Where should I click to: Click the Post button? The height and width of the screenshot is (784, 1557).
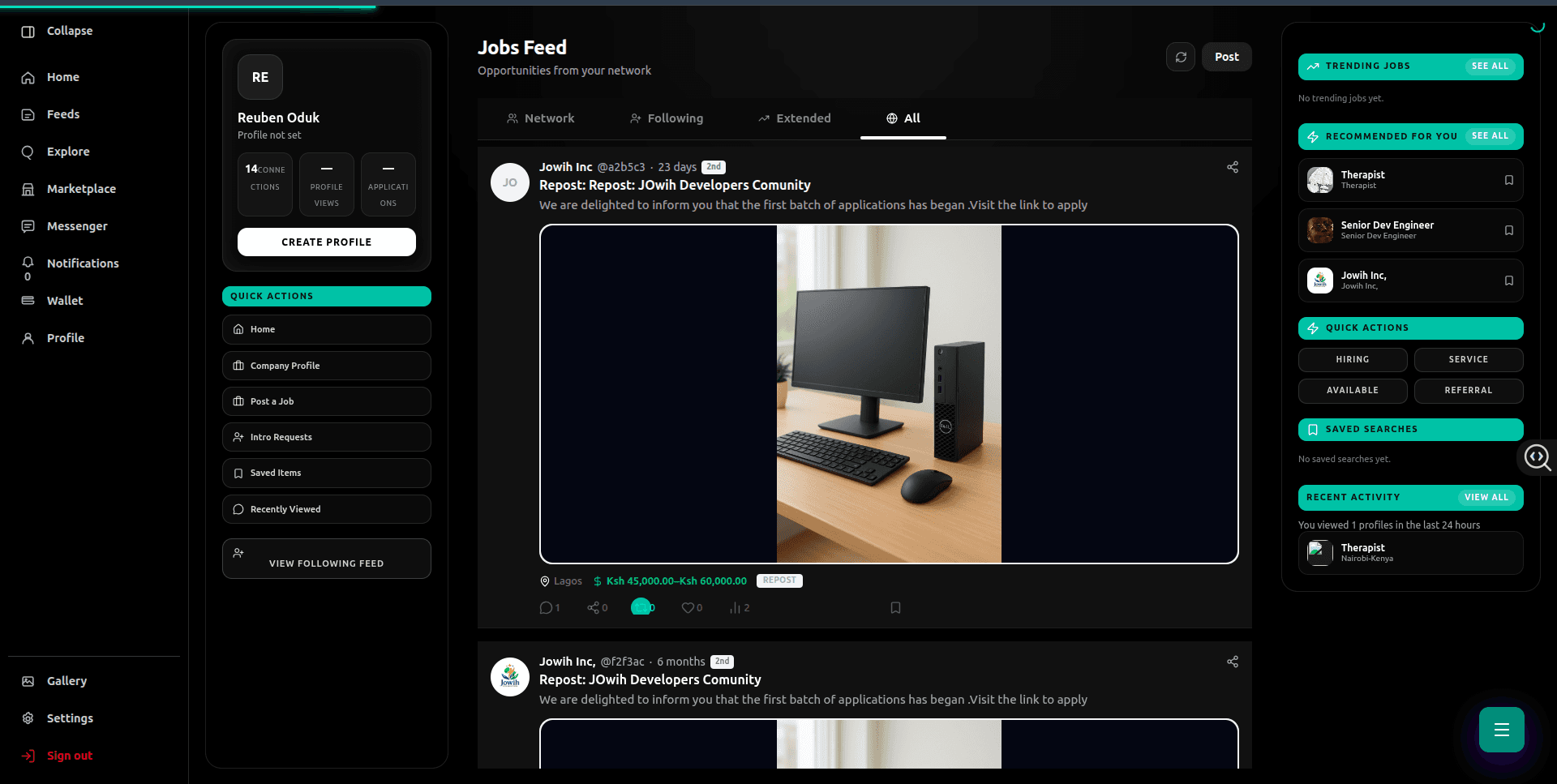point(1227,57)
